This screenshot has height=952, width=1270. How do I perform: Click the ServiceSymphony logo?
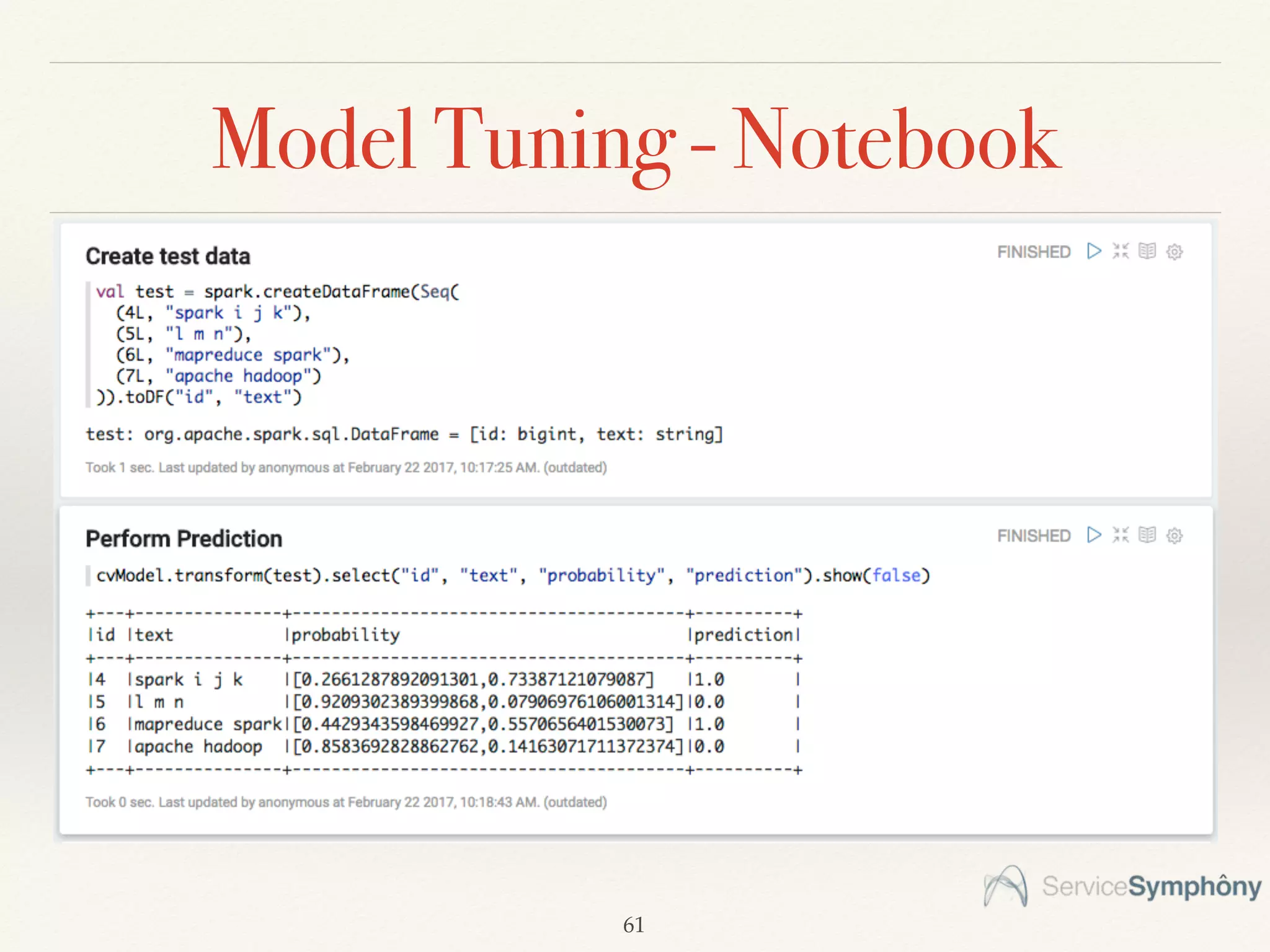[x=1122, y=886]
